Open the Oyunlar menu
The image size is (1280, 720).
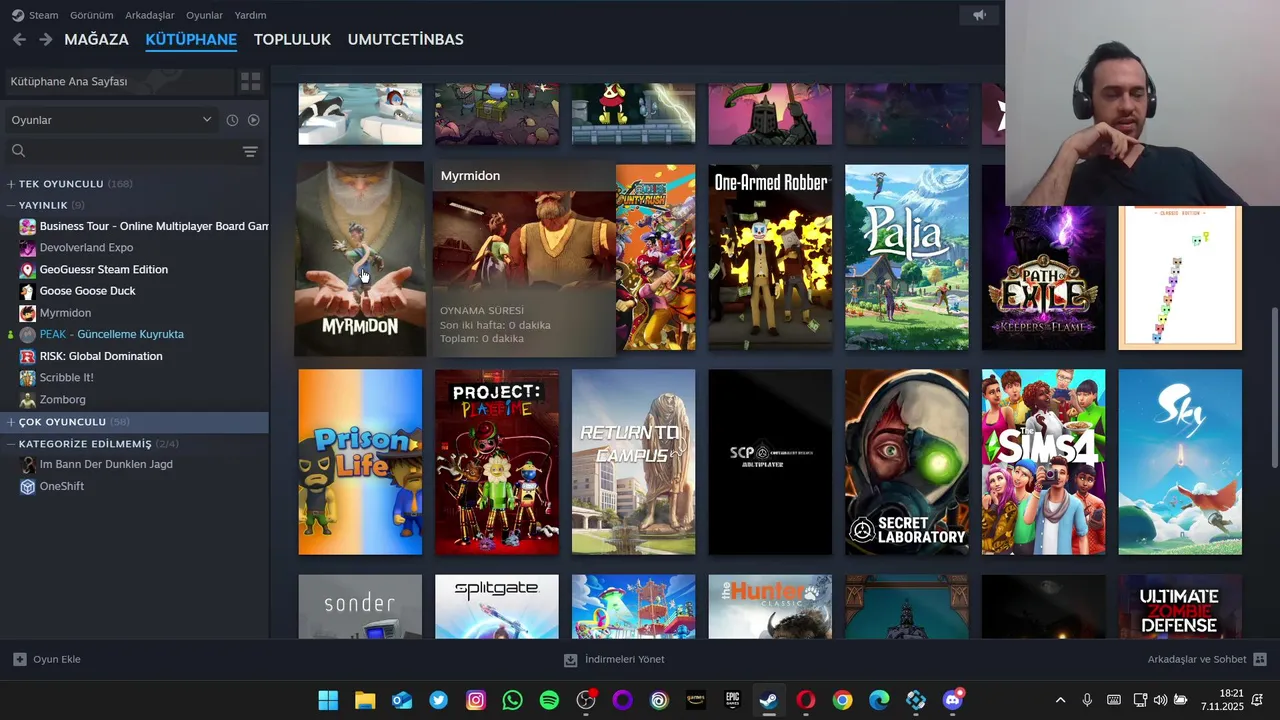coord(205,15)
